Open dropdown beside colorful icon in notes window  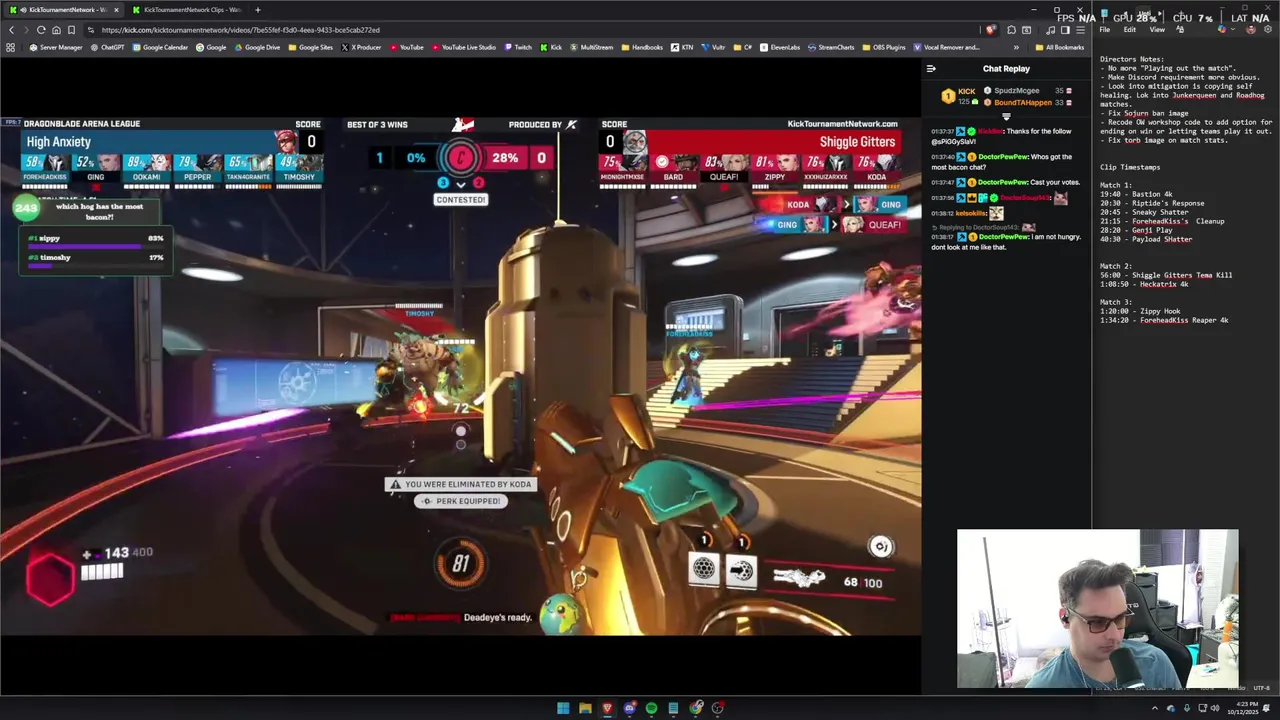tap(1233, 29)
